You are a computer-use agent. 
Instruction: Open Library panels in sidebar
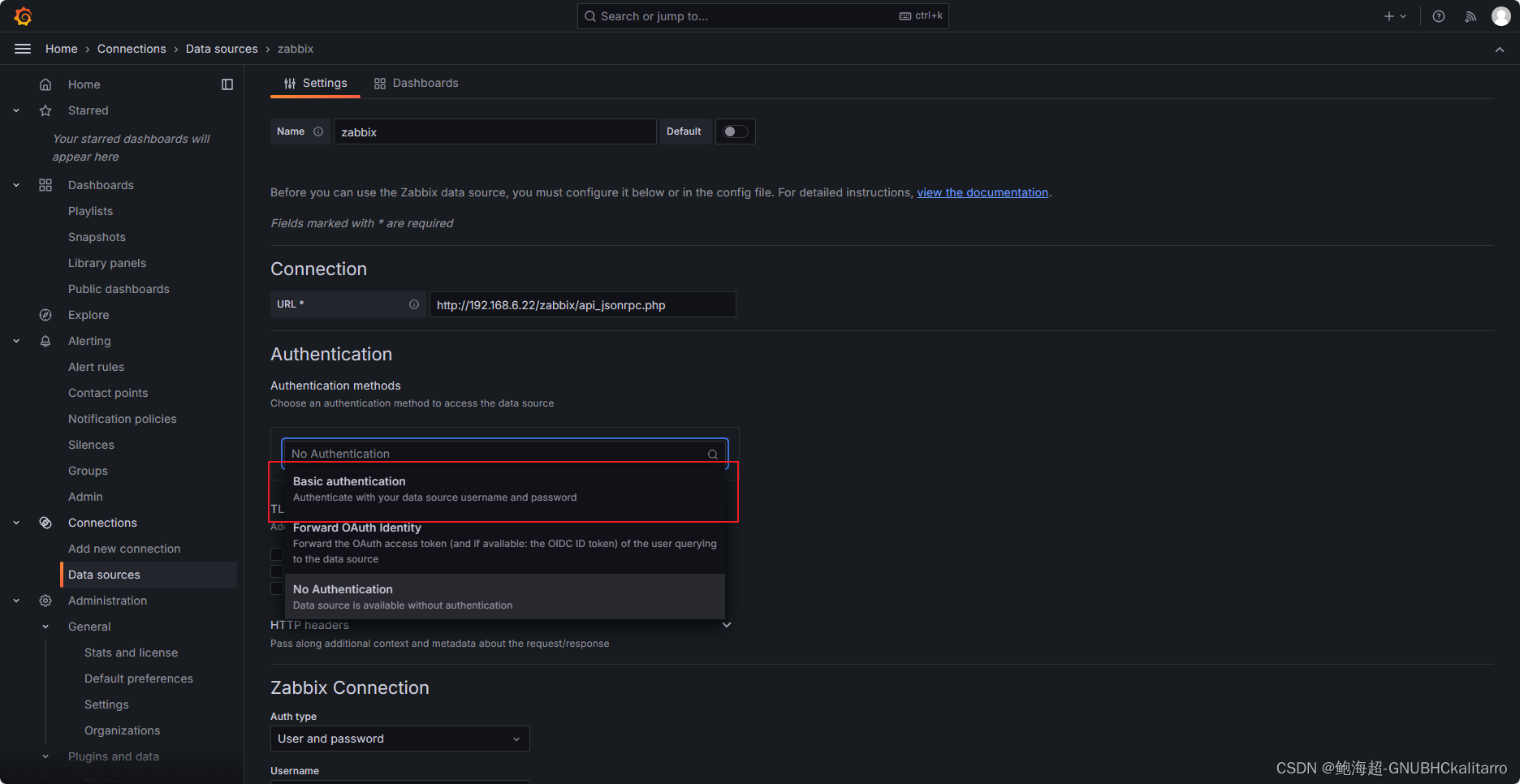tap(107, 263)
